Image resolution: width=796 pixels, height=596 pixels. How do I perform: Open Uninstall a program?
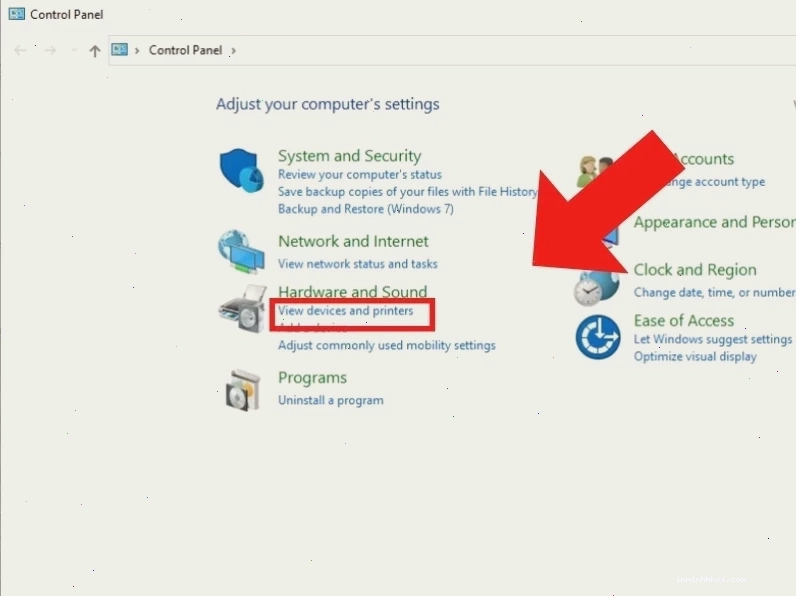click(x=330, y=401)
